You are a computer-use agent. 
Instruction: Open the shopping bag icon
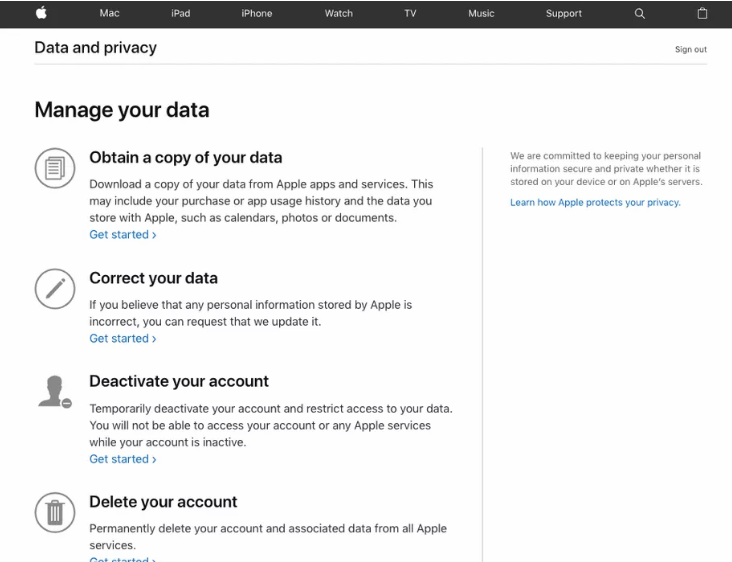[x=701, y=14]
